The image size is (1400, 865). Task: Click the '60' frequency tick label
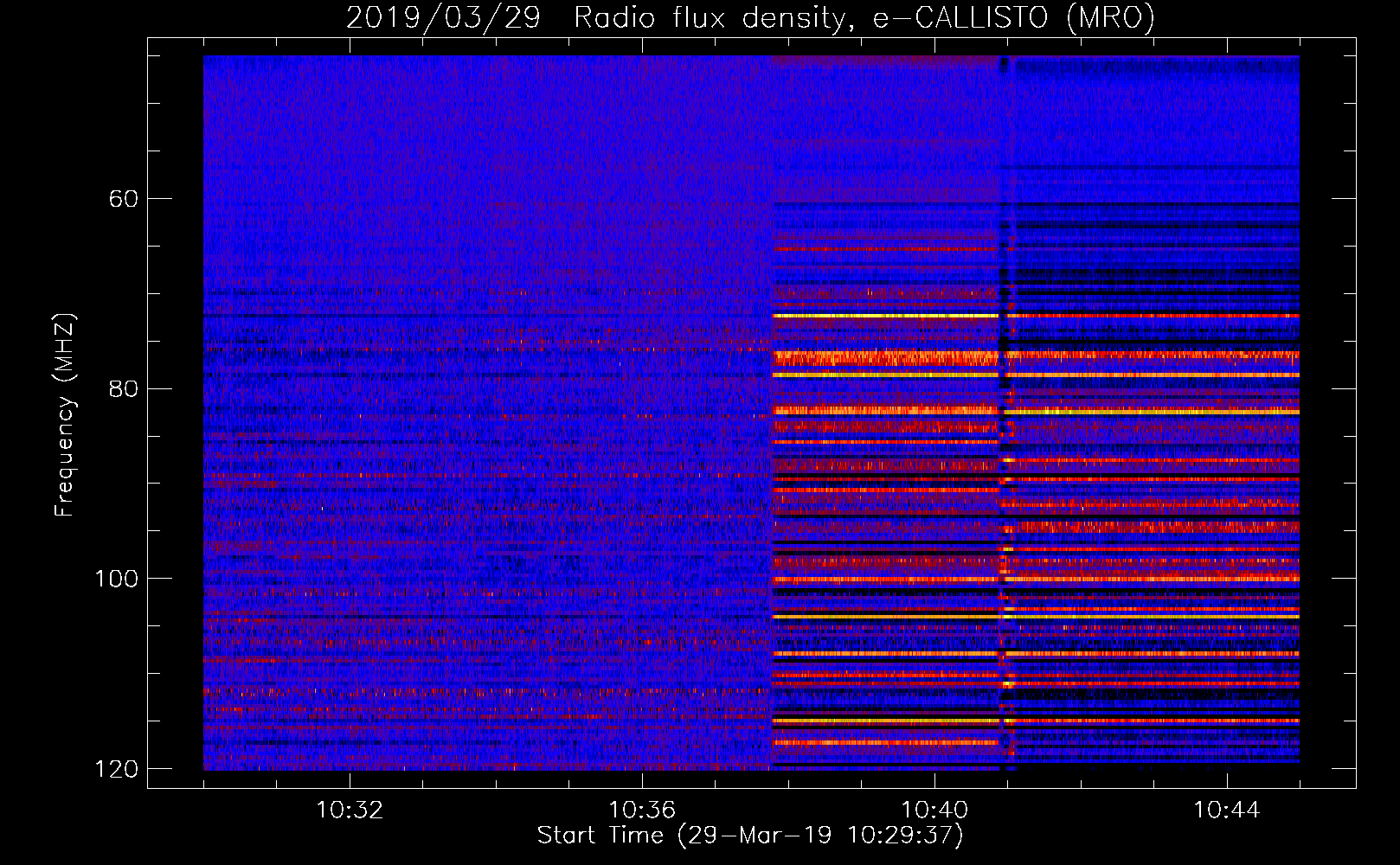124,199
